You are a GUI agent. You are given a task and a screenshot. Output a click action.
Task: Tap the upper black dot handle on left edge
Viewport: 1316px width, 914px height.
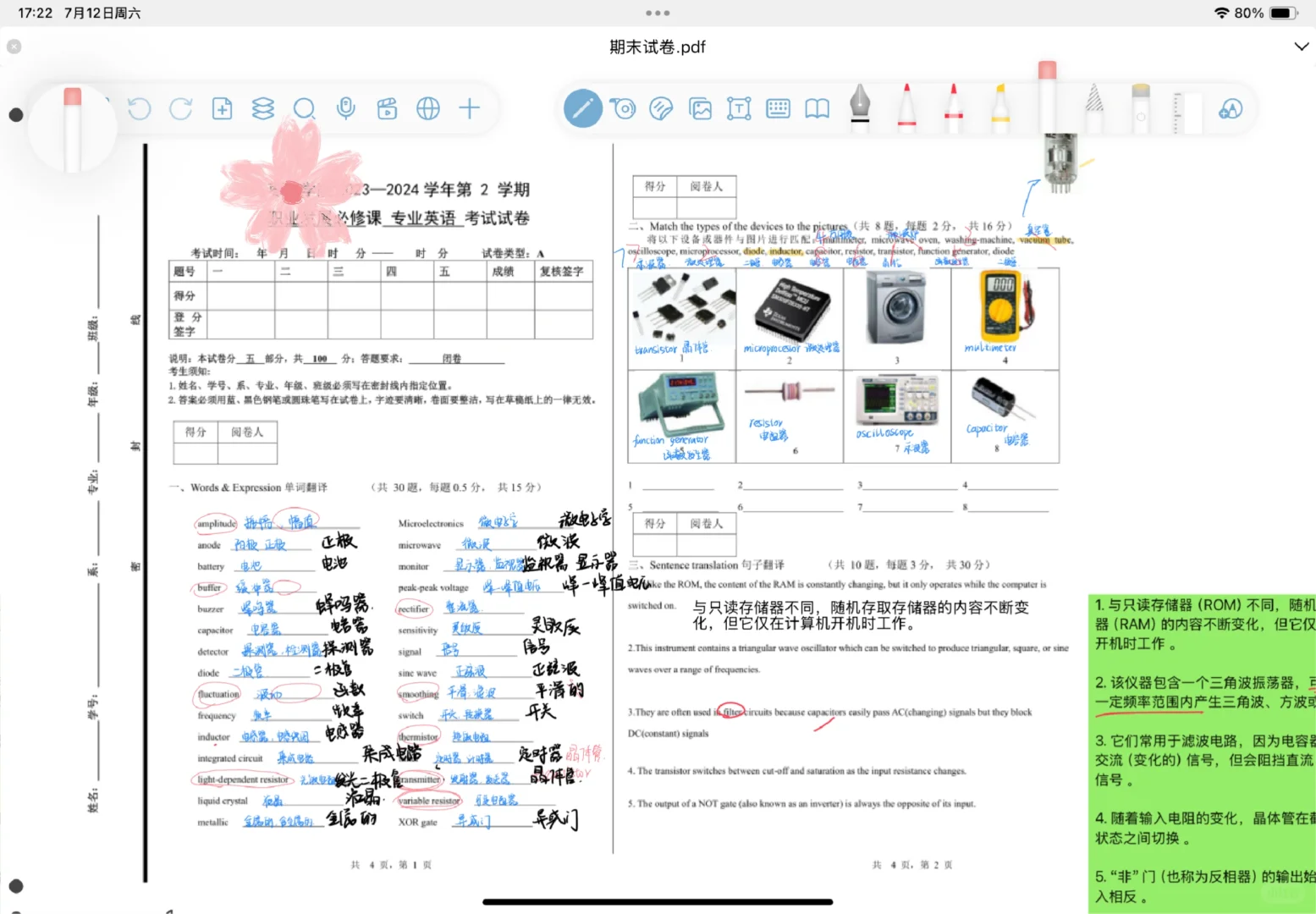pyautogui.click(x=15, y=115)
